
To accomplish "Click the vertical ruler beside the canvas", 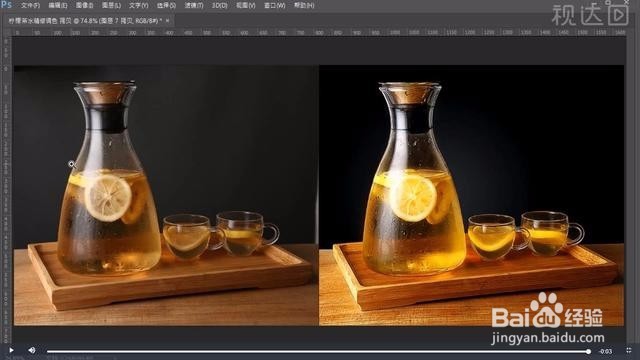I will 6,190.
